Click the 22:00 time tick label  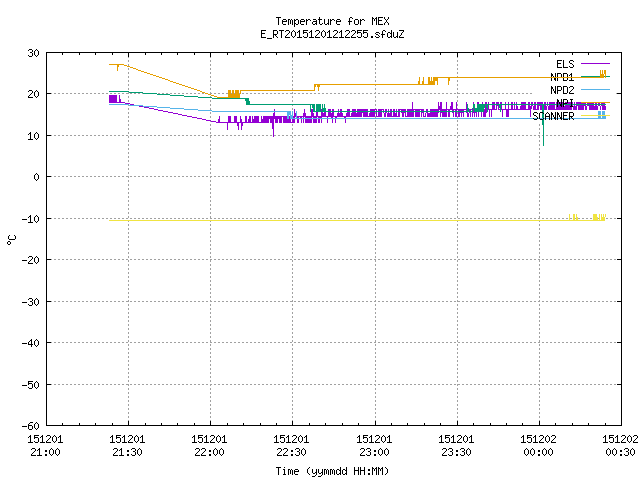tap(209, 452)
